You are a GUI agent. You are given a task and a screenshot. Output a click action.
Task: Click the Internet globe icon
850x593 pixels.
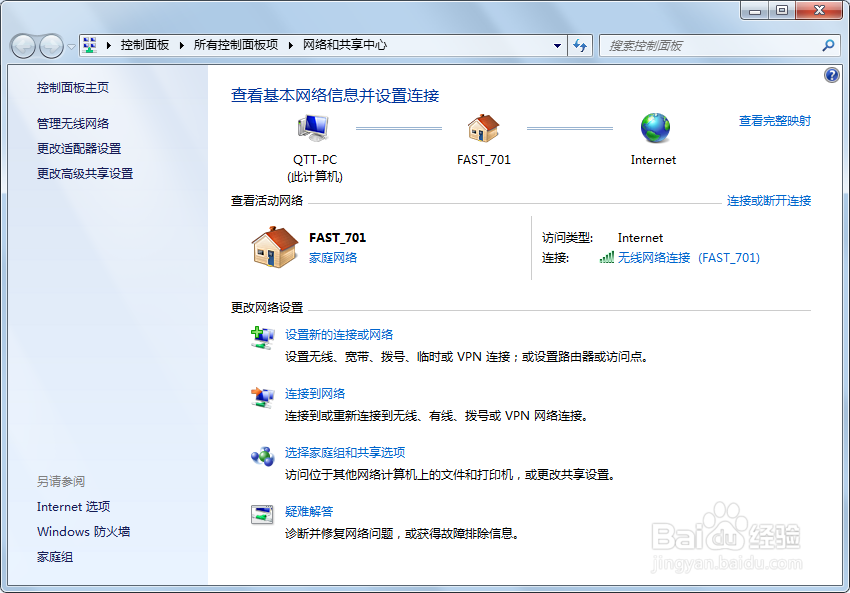653,128
